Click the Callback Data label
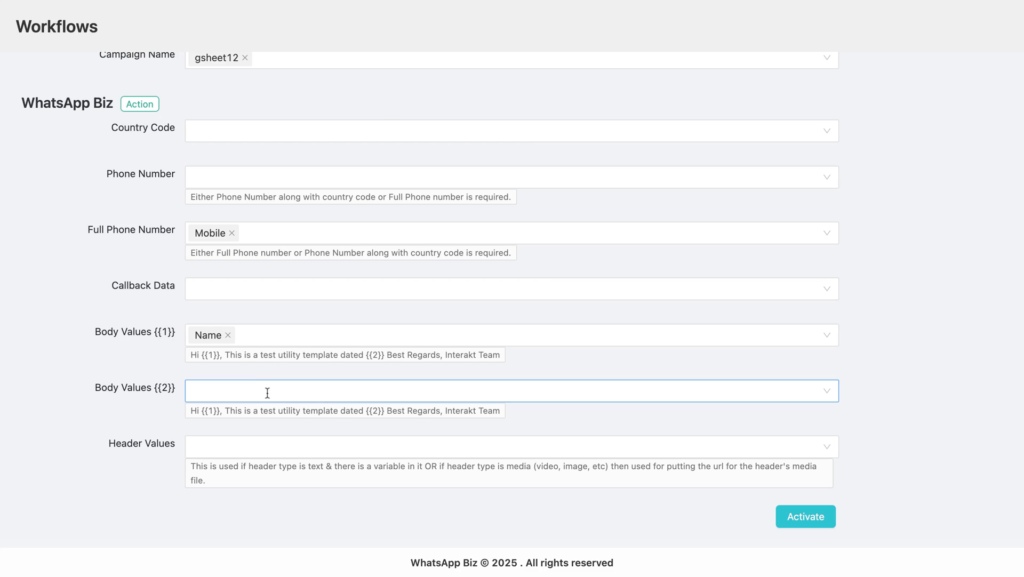 143,286
